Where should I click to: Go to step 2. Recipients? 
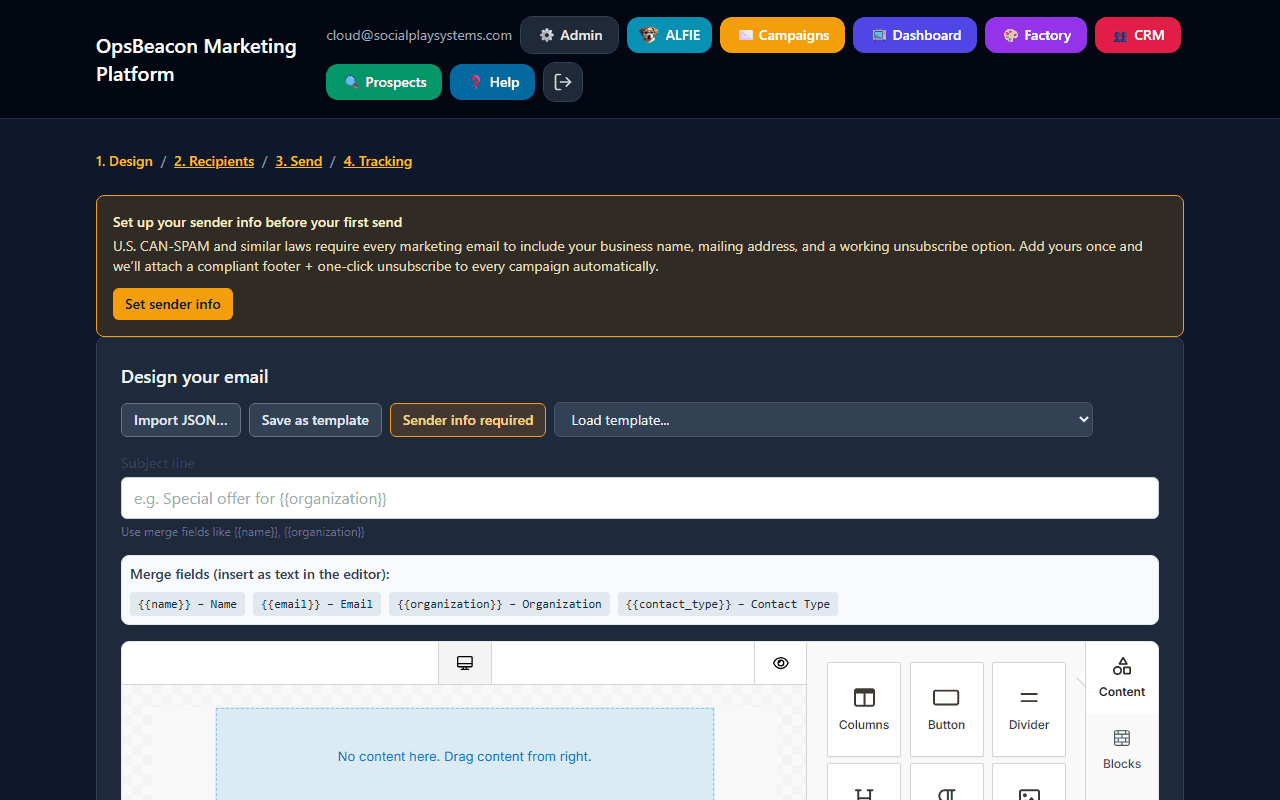pos(214,161)
